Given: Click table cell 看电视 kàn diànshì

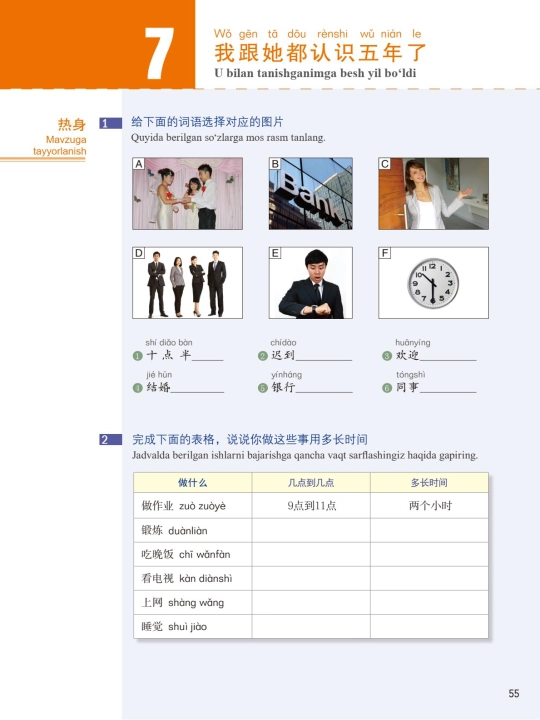Looking at the screenshot, I should (x=192, y=579).
